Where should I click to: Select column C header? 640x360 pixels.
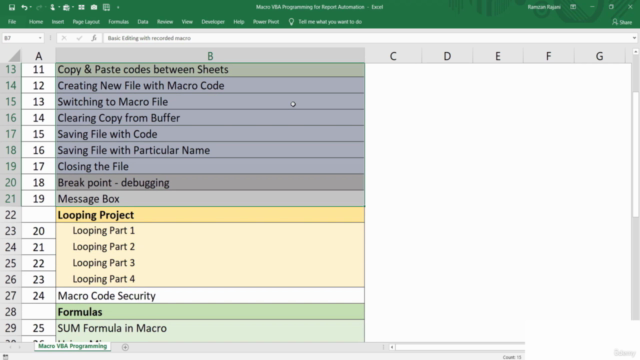point(393,56)
